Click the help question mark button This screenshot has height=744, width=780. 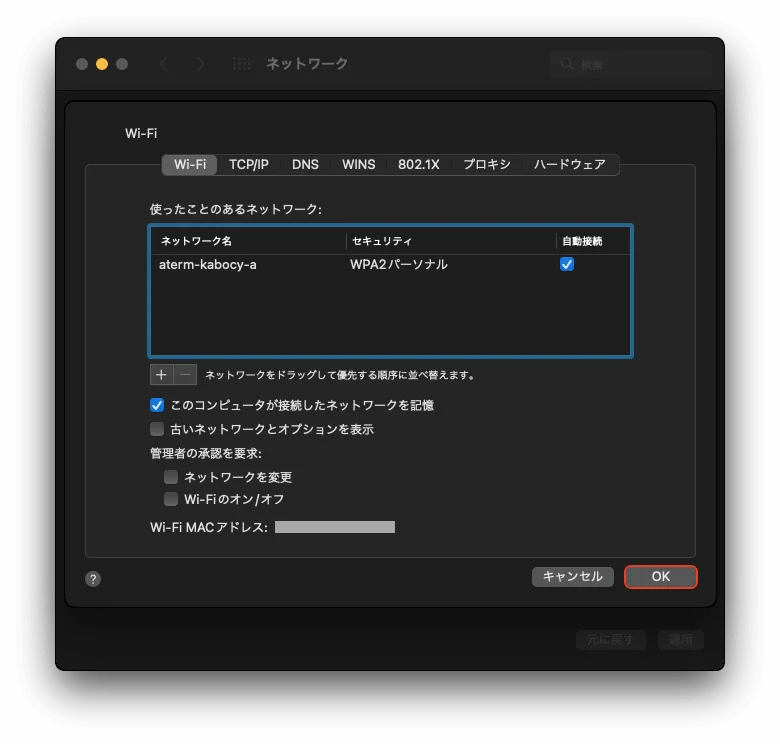click(93, 579)
